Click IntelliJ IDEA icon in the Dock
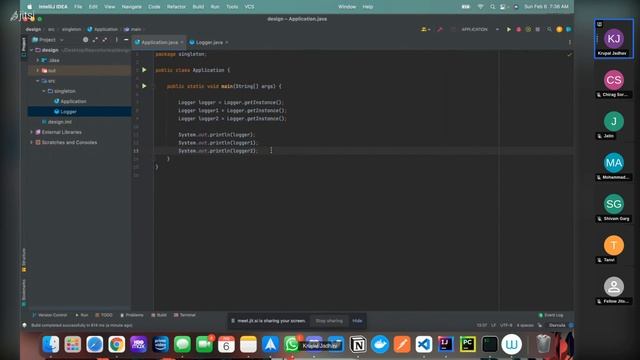The image size is (640, 360). click(x=445, y=344)
